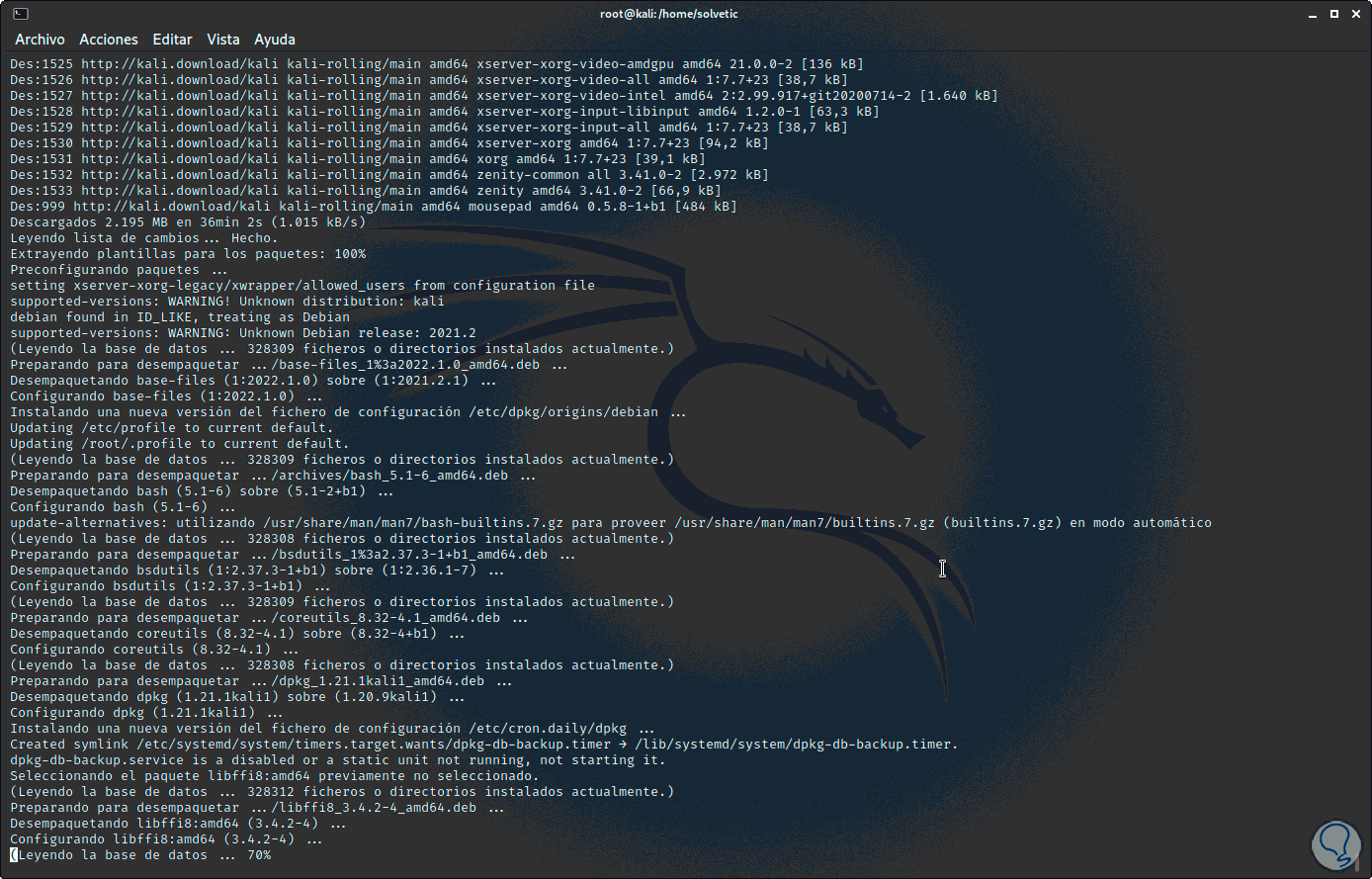Click the 'Descargados 2.195 MB en 36min 2s' line

pyautogui.click(x=188, y=222)
